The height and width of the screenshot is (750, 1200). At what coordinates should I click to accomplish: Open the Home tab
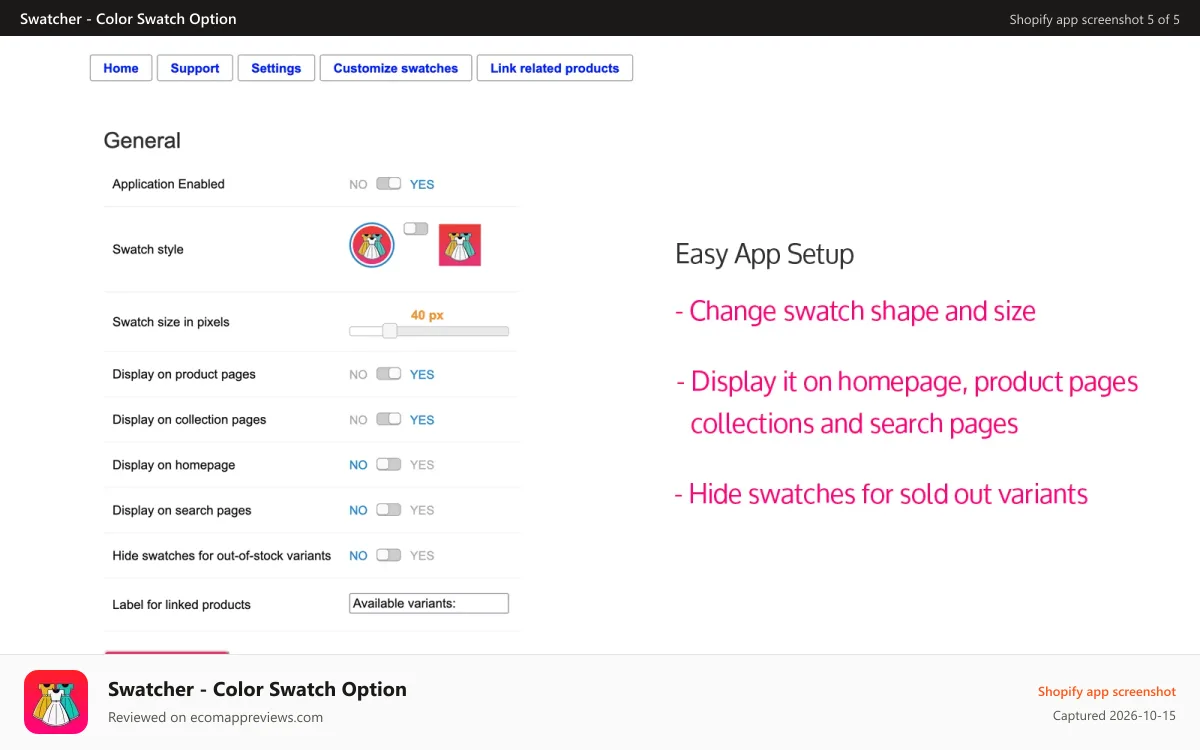click(x=121, y=68)
